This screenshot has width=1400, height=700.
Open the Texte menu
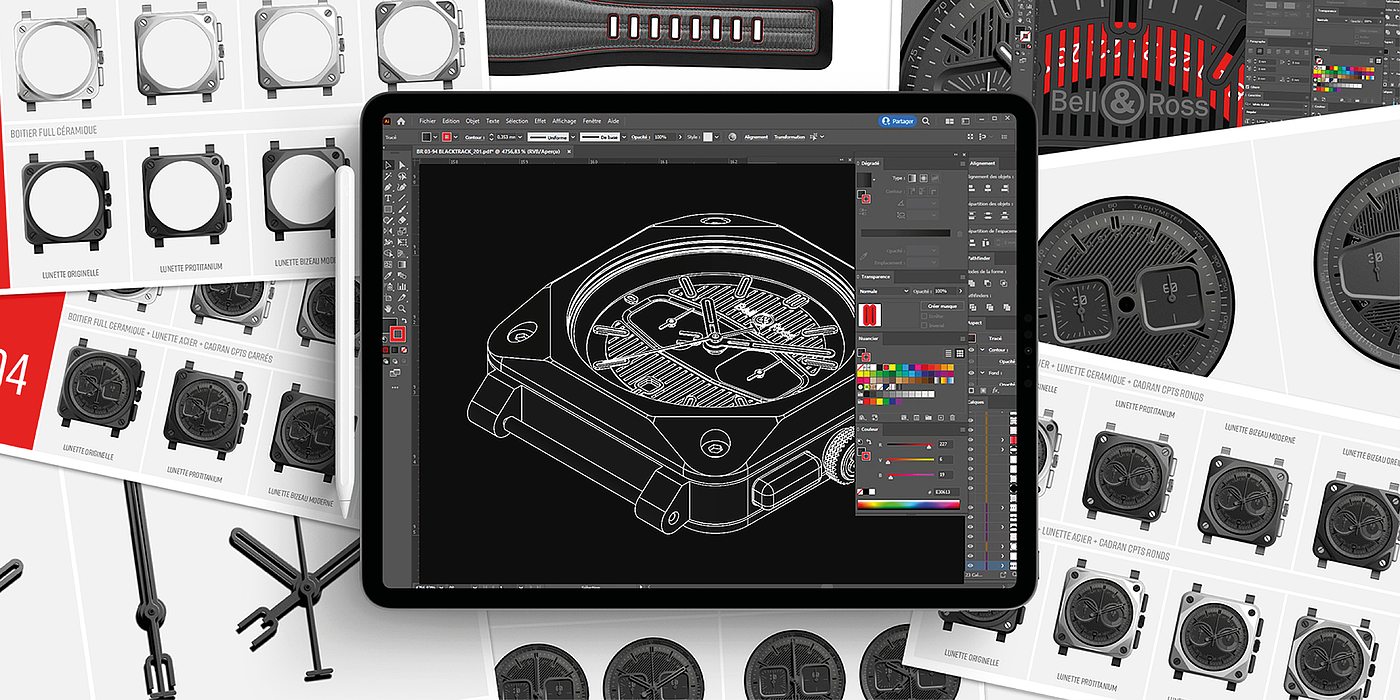click(x=493, y=121)
